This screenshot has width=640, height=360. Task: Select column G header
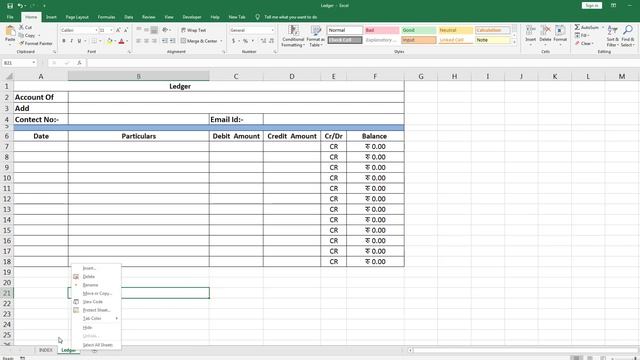coord(421,76)
